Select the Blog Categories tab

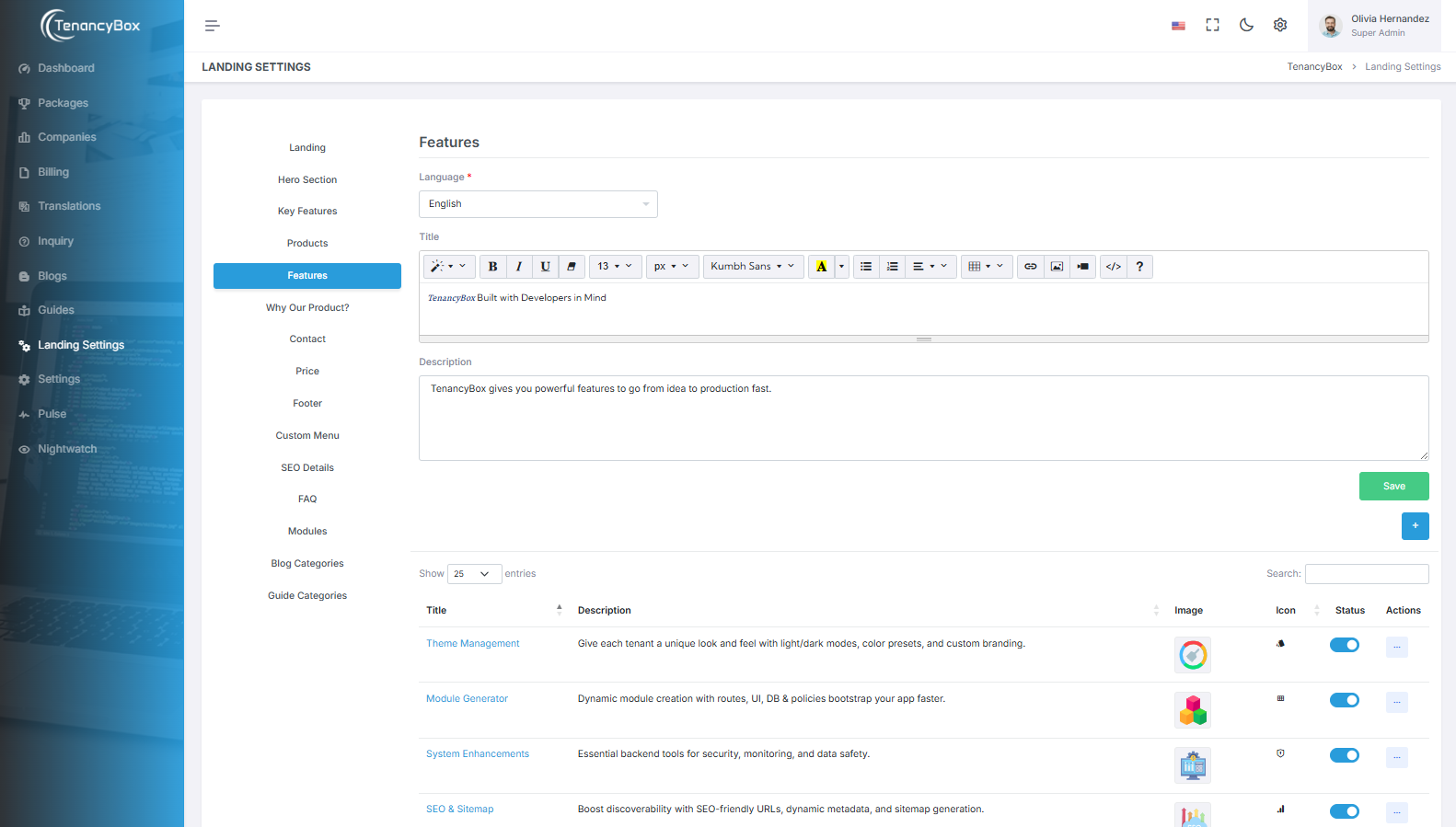(307, 564)
